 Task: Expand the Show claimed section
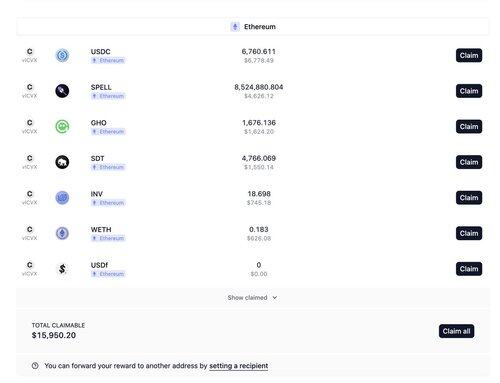click(252, 297)
